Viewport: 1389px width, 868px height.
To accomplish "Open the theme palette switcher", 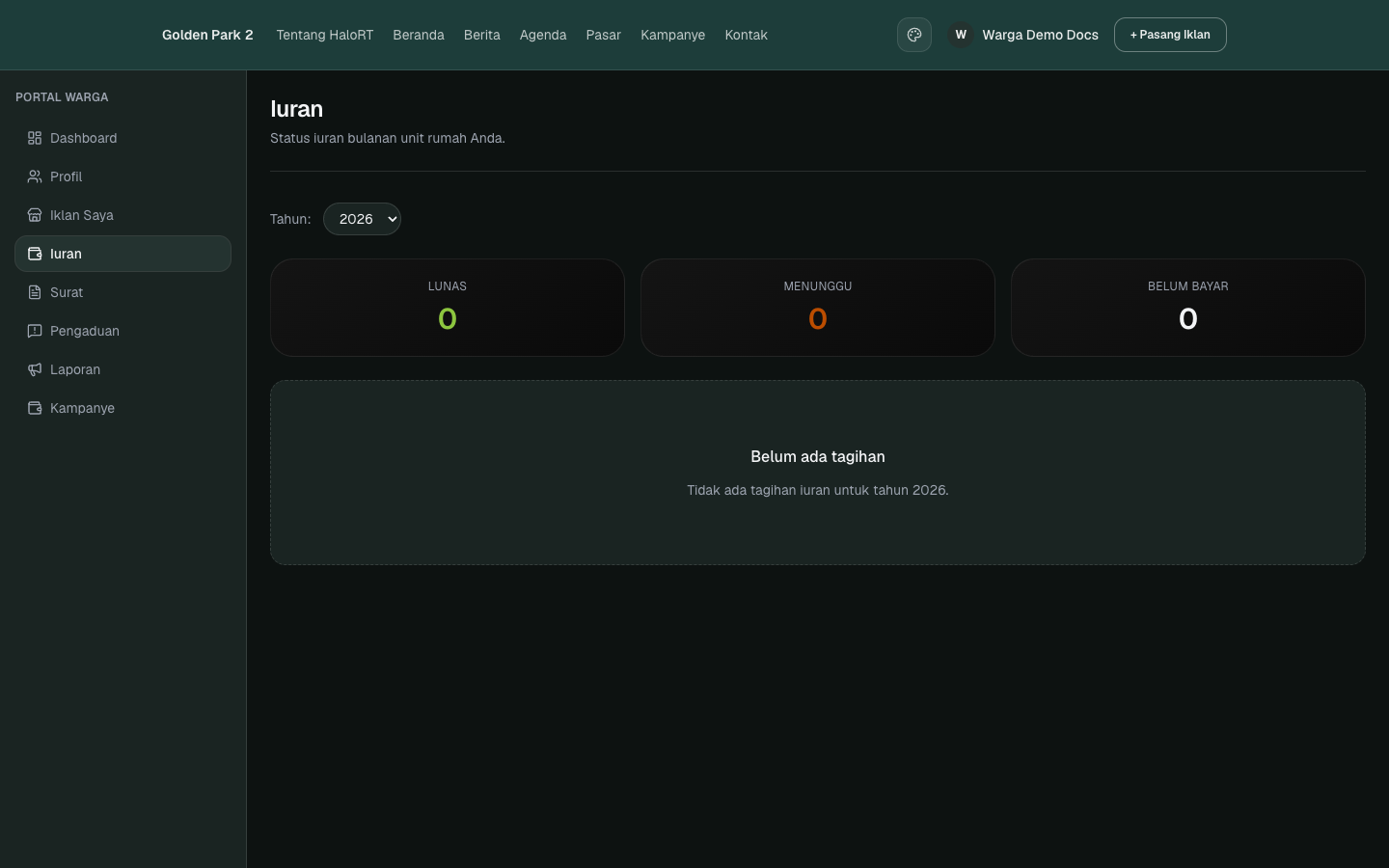I will click(x=914, y=35).
